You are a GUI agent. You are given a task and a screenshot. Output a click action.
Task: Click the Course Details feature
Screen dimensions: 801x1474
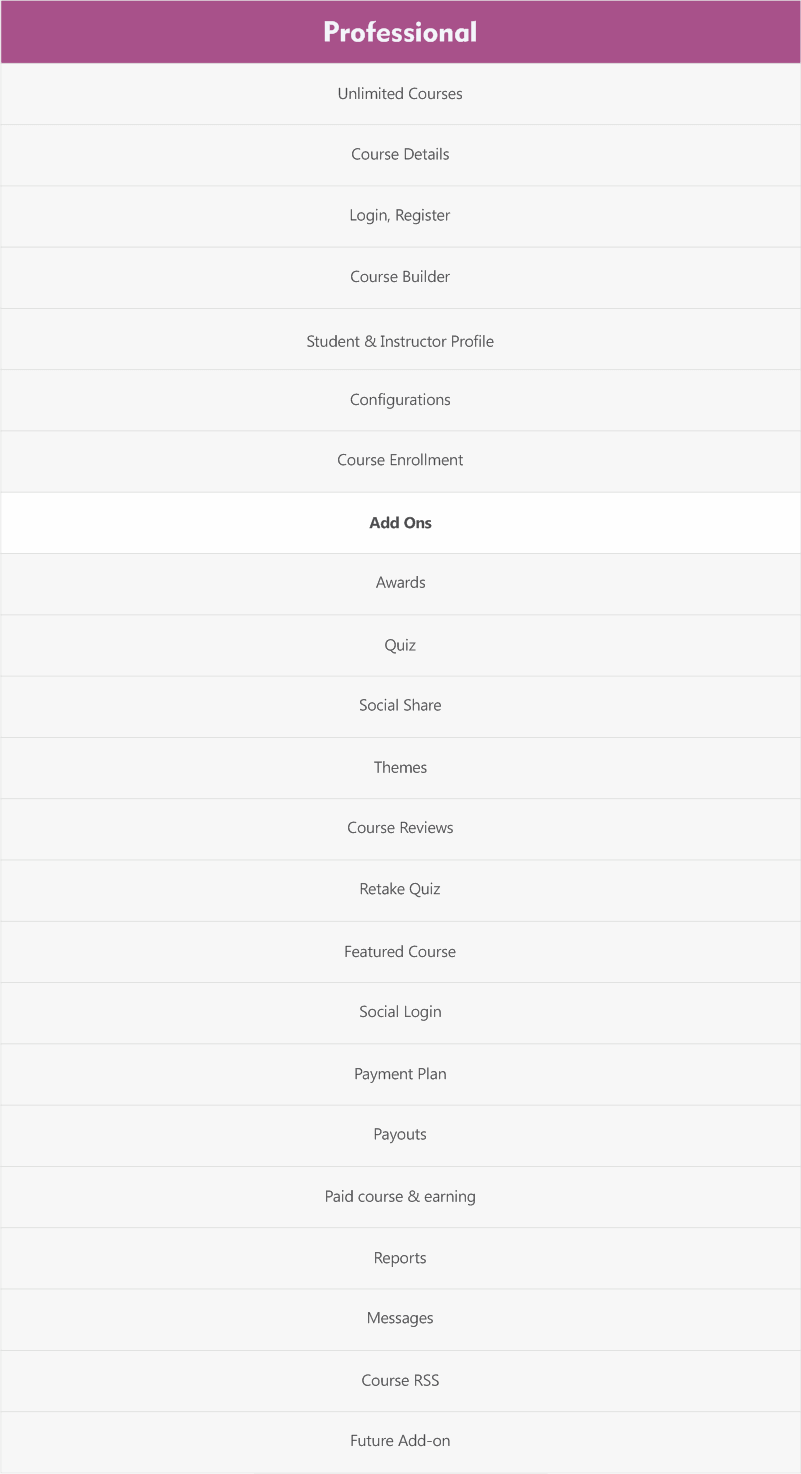tap(400, 155)
